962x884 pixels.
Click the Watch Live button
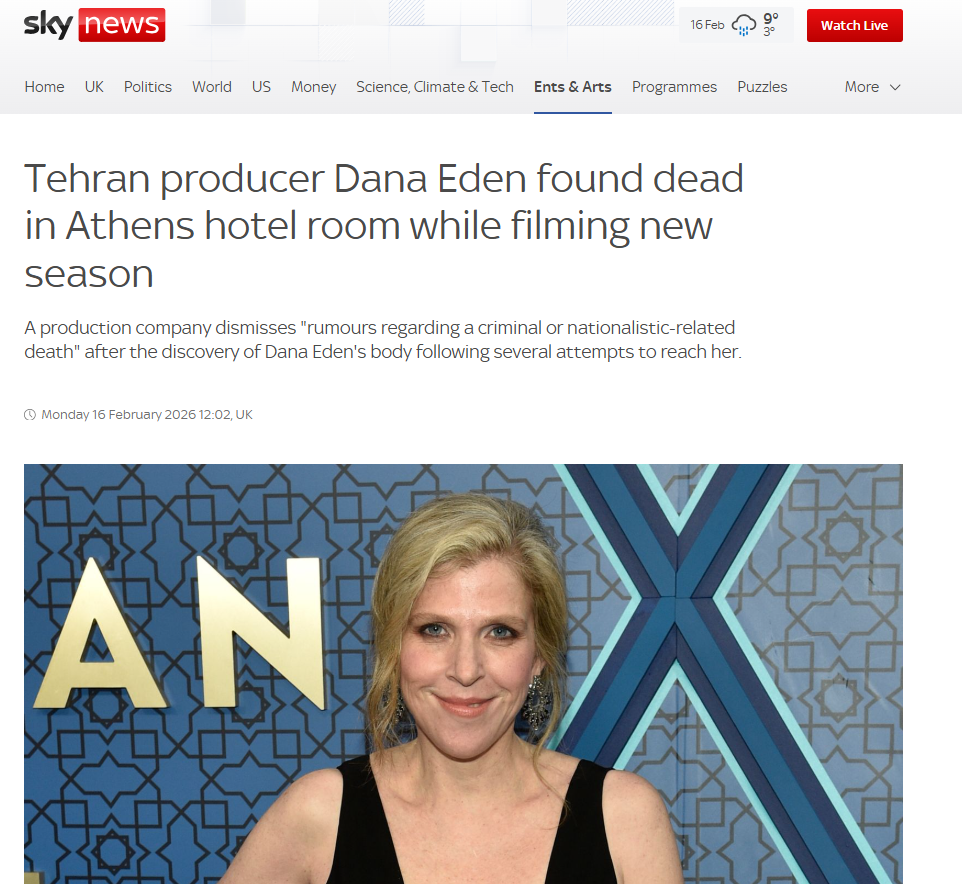pos(855,25)
